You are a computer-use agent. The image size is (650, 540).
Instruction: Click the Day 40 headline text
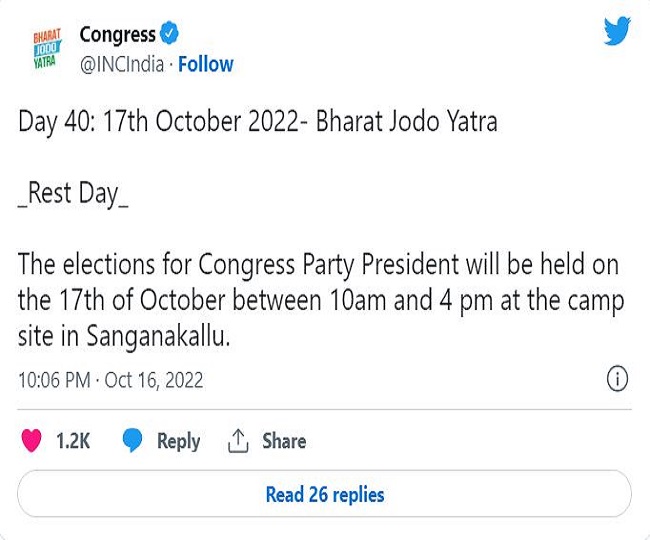(257, 122)
